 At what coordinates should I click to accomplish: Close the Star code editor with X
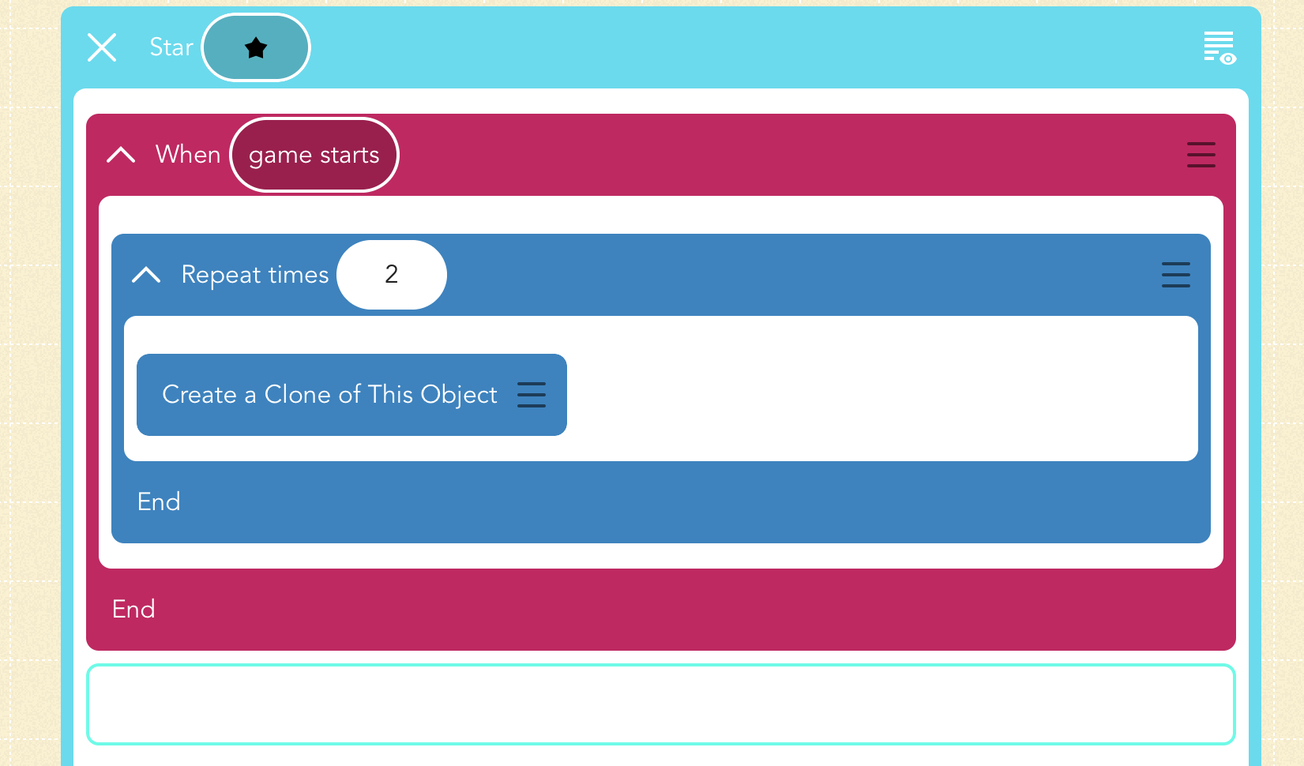(102, 47)
